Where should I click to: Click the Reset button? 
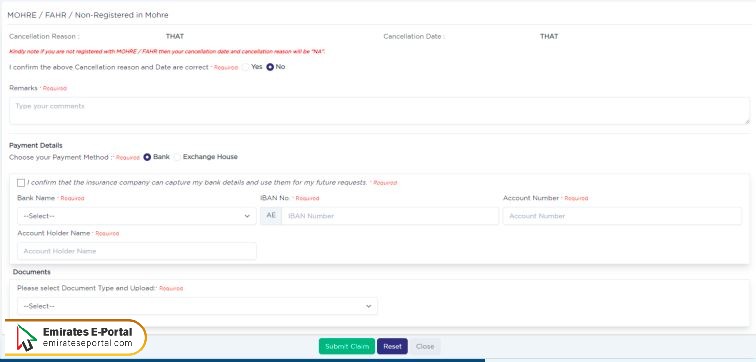(392, 346)
